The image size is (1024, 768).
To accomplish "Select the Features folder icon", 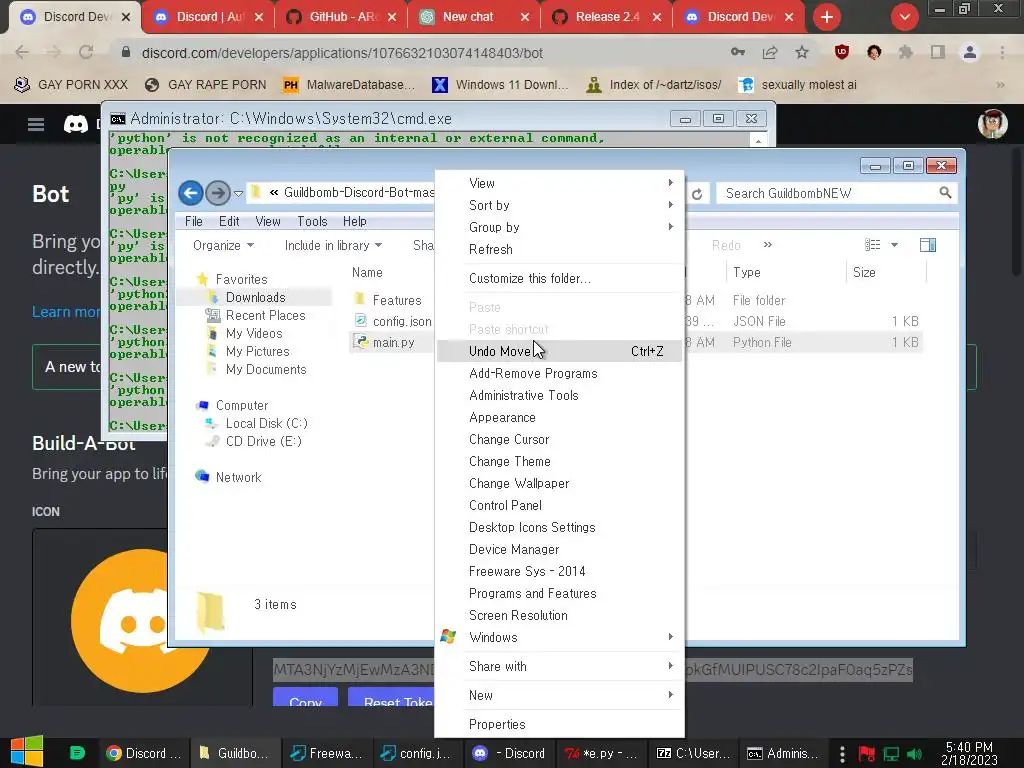I will (359, 299).
